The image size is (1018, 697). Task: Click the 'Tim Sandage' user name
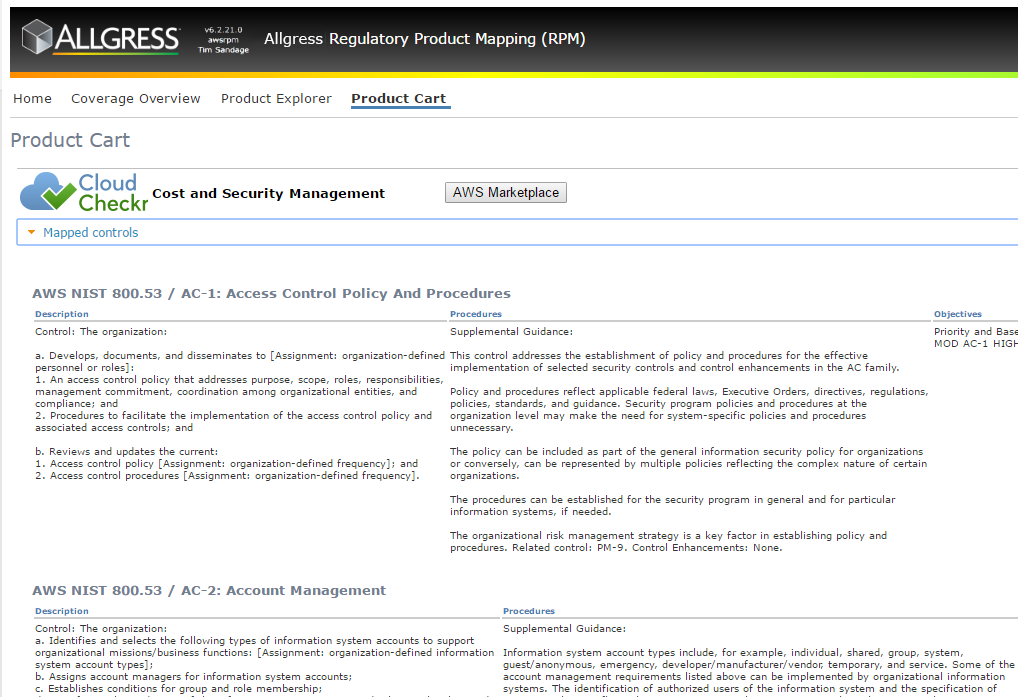pos(223,50)
